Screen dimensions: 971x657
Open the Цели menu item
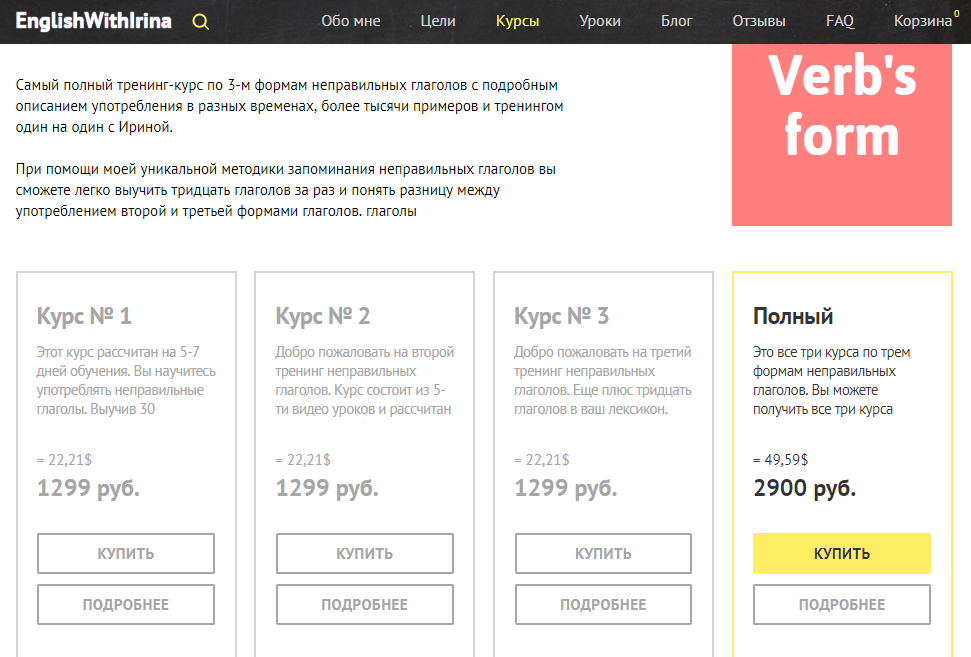[436, 20]
